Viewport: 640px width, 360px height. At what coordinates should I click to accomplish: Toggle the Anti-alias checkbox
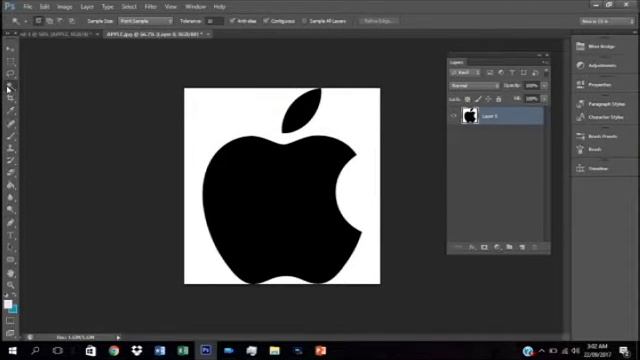[x=232, y=21]
